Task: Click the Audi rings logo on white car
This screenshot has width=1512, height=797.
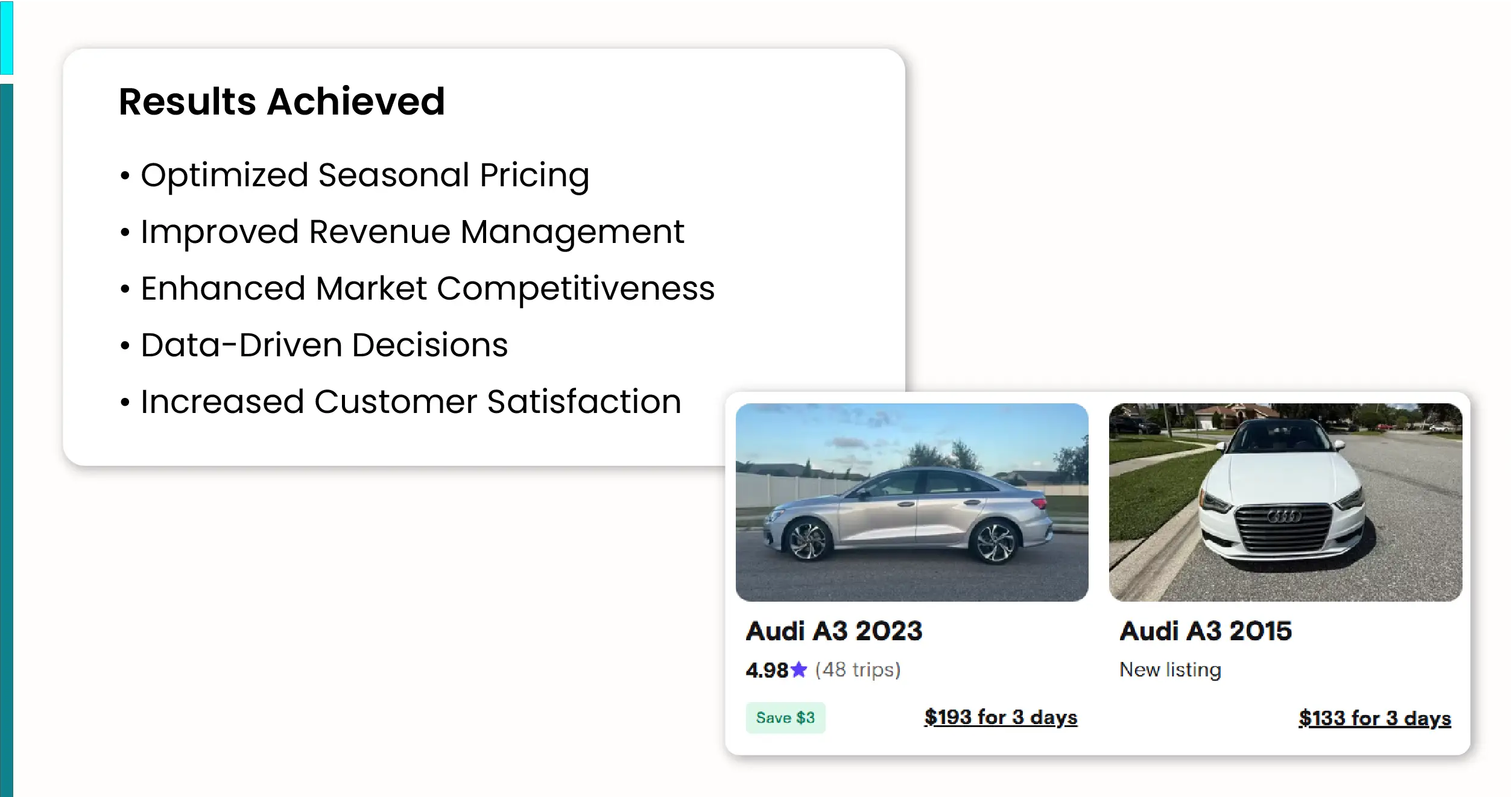Action: click(x=1284, y=516)
